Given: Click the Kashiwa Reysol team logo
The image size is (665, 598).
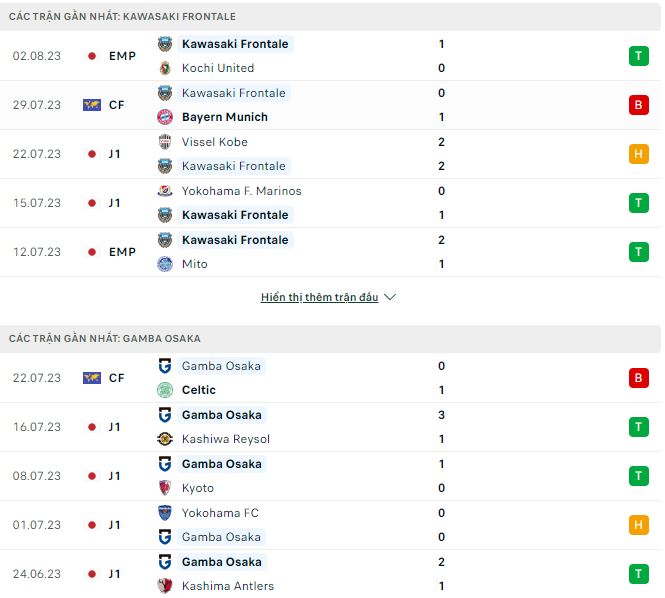Looking at the screenshot, I should (165, 439).
